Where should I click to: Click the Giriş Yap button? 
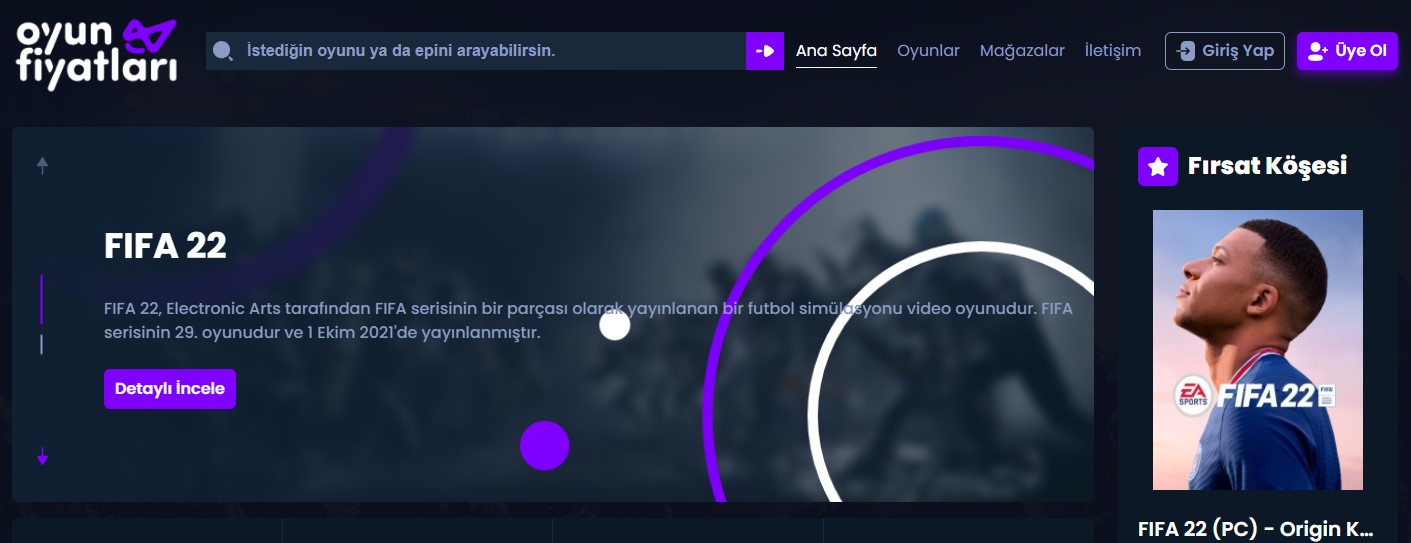tap(1225, 51)
